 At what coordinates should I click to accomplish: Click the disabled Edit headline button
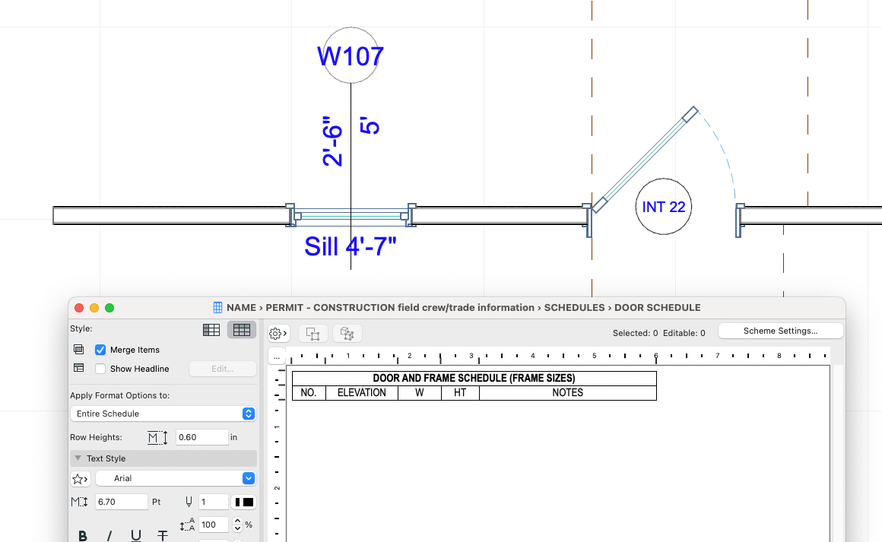(222, 369)
